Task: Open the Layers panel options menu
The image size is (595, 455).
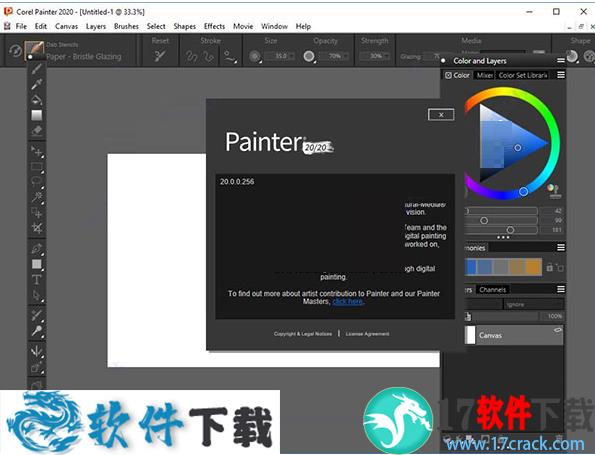Action: coord(561,289)
